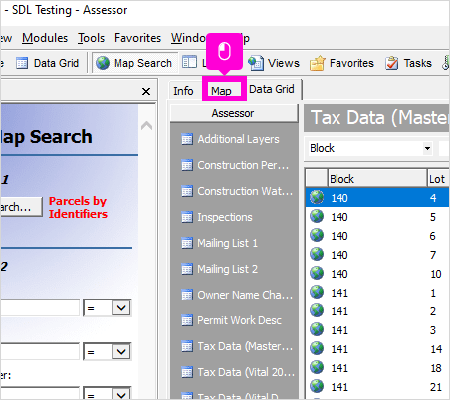Image resolution: width=450 pixels, height=400 pixels.
Task: Click the Assessor header button
Action: pos(234,113)
